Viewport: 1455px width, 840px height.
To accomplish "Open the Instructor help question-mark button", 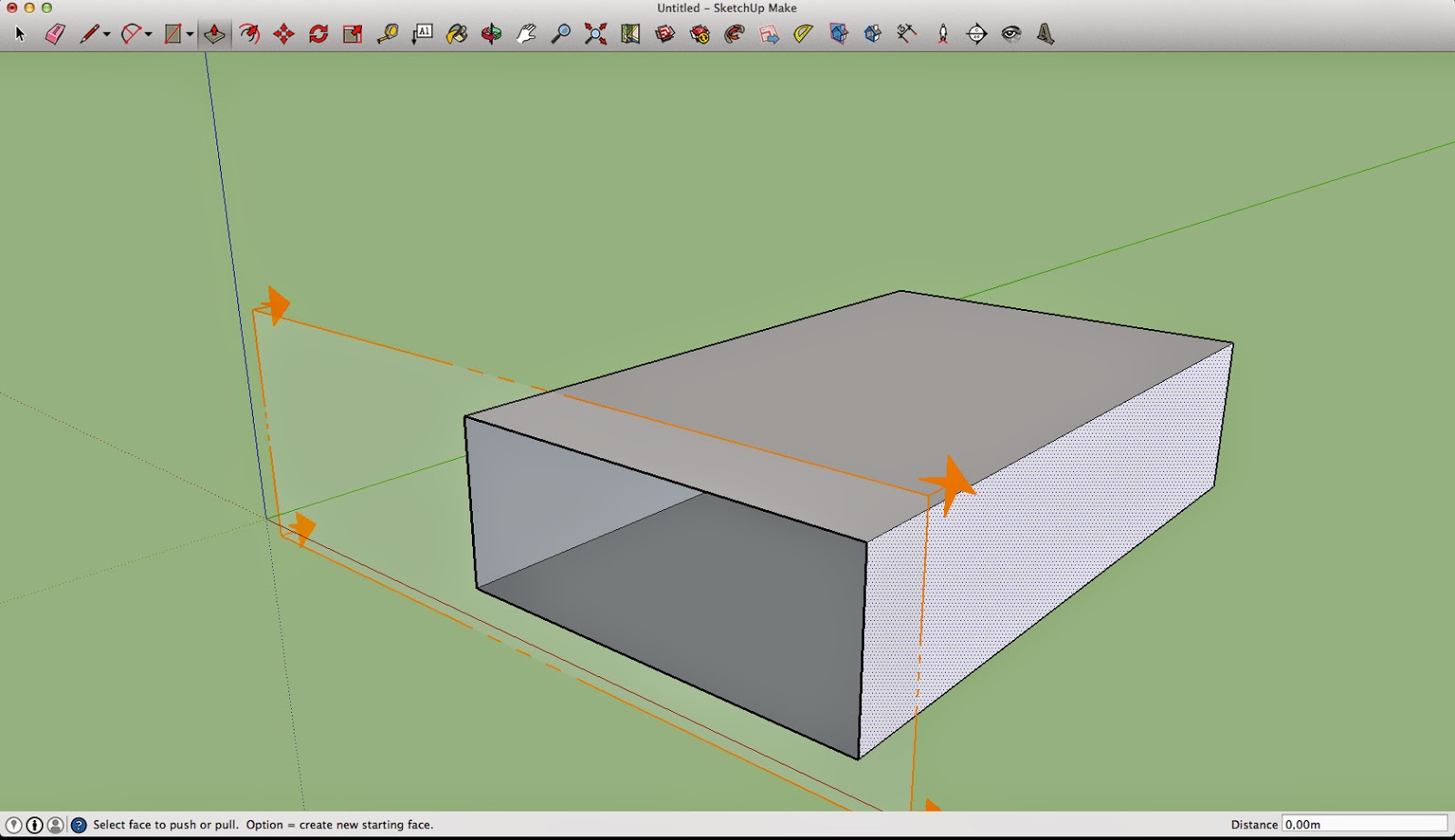I will tap(79, 825).
